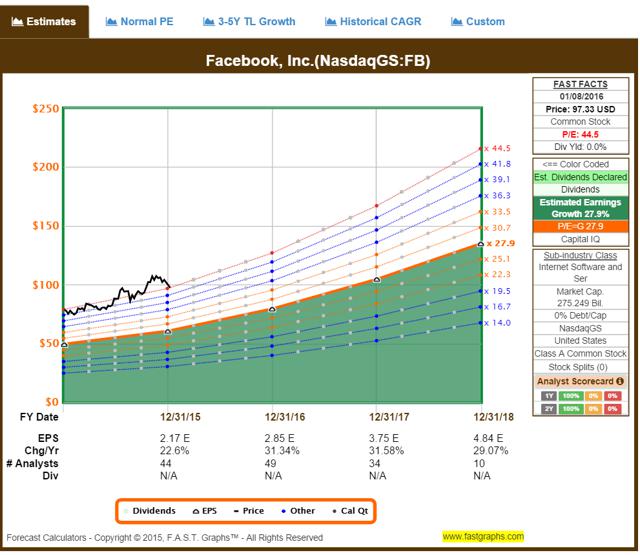Click the chart icon beside Custom
This screenshot has height=555, width=640.
(456, 22)
